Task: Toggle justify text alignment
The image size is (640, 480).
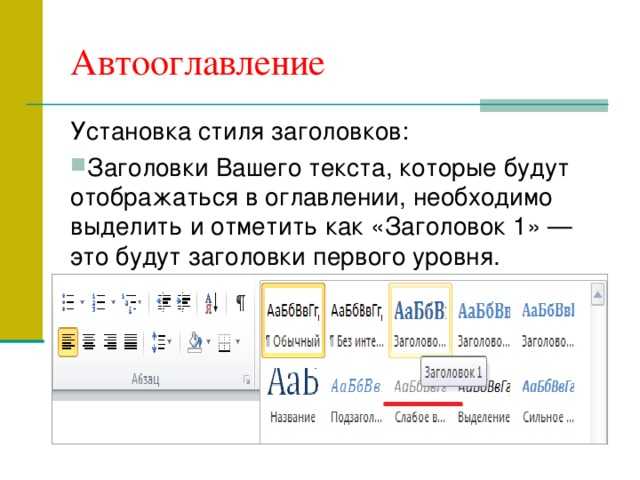Action: tap(131, 342)
